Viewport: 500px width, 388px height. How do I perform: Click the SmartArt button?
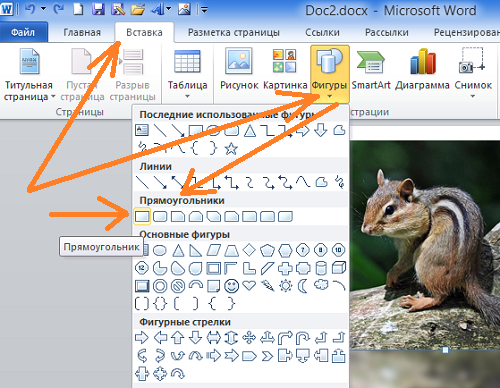[x=371, y=70]
